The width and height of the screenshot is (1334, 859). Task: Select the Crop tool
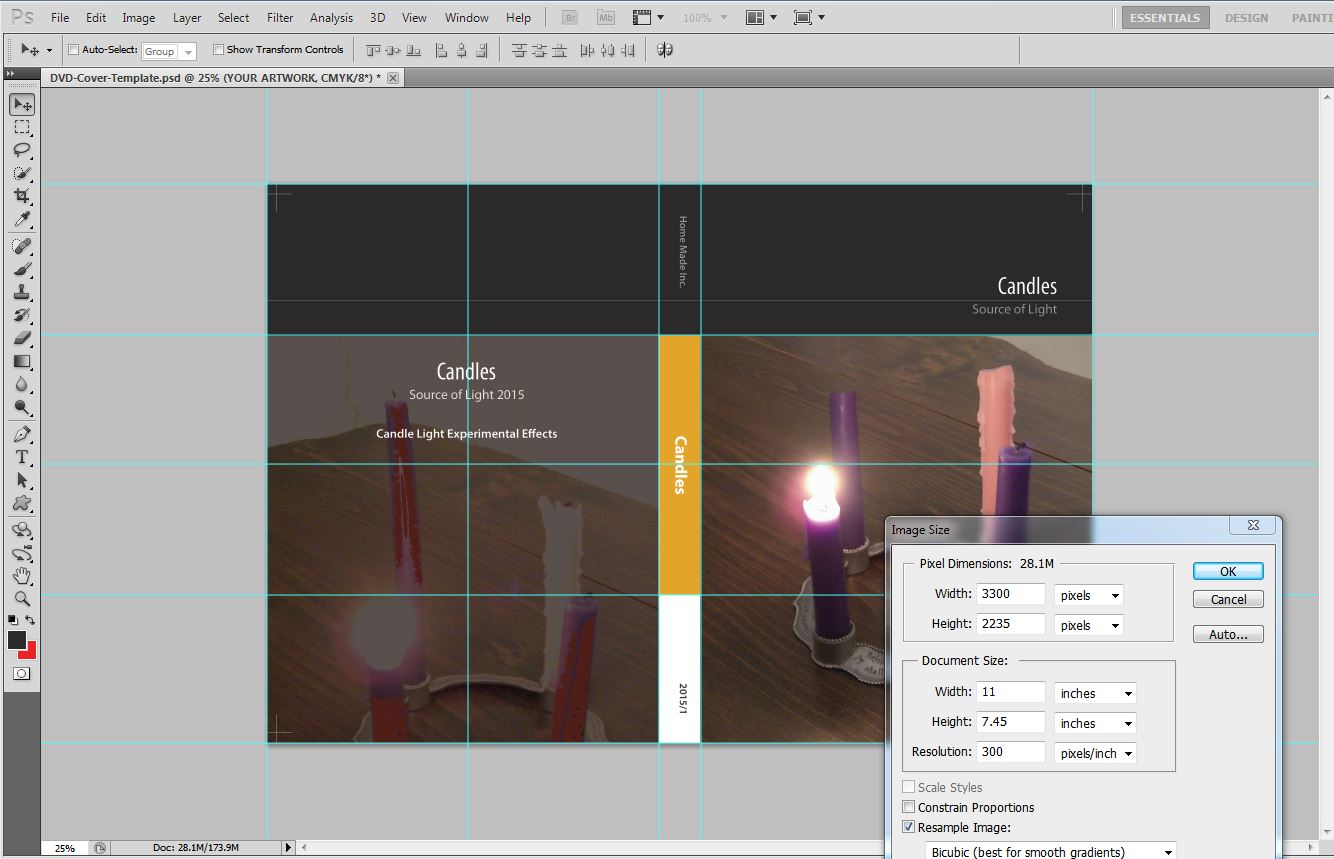pyautogui.click(x=22, y=196)
